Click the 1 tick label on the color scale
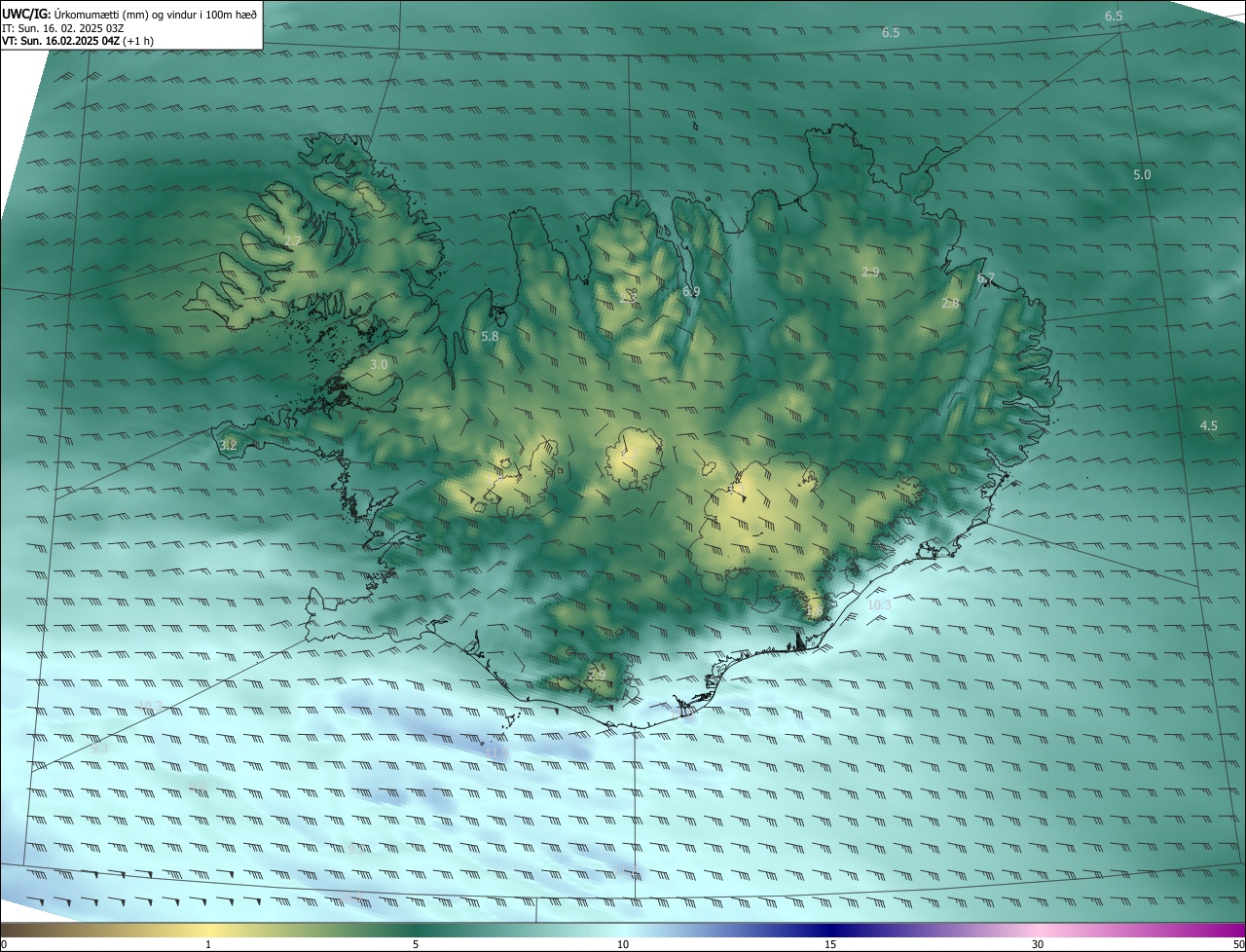Viewport: 1246px width, 952px height. pos(208,944)
